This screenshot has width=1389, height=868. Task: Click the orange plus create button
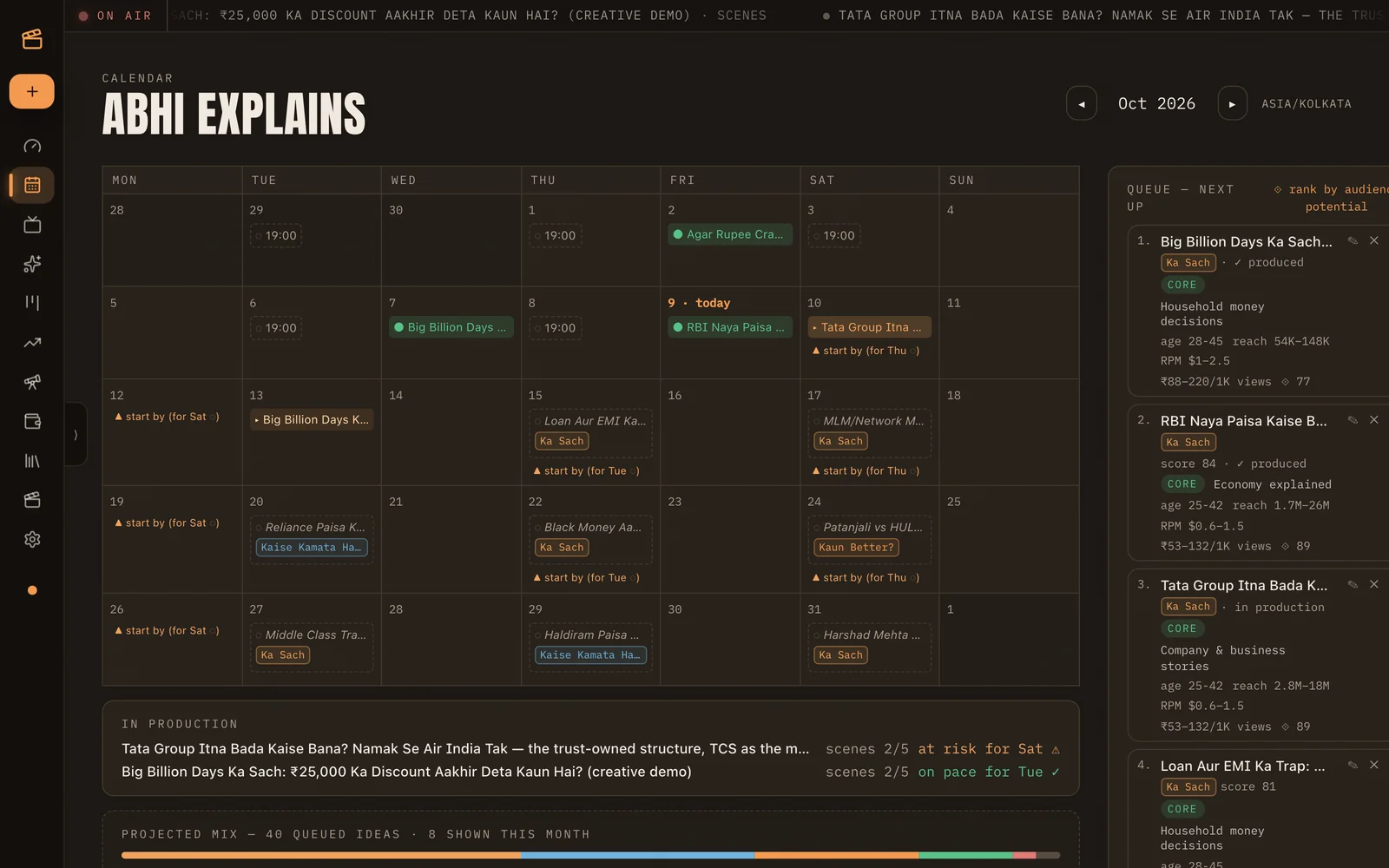click(x=32, y=91)
